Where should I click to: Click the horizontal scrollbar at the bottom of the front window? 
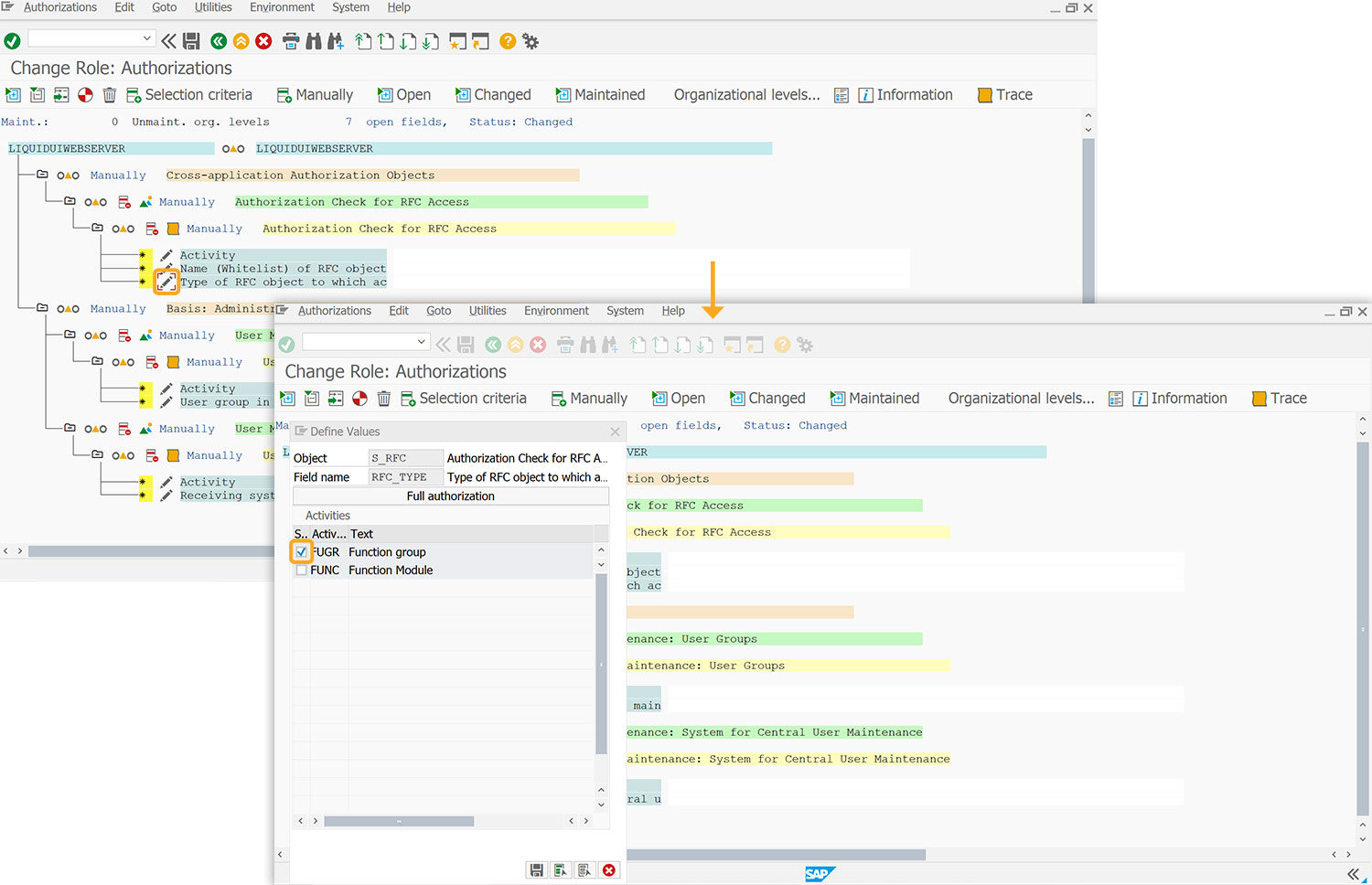point(776,855)
